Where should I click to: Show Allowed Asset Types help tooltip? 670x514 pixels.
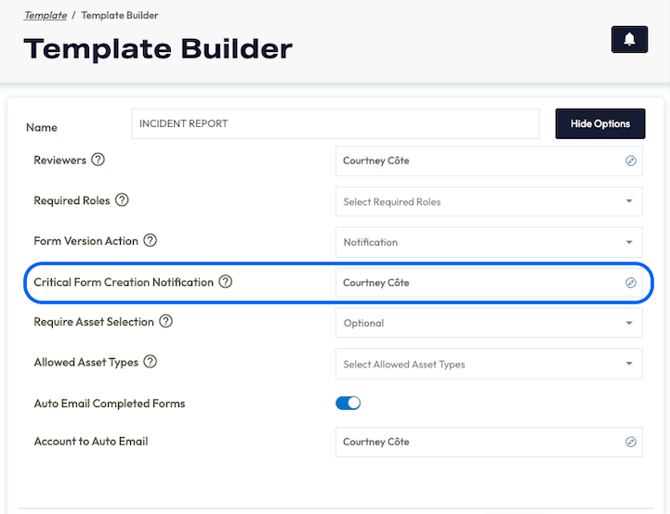[x=150, y=362]
